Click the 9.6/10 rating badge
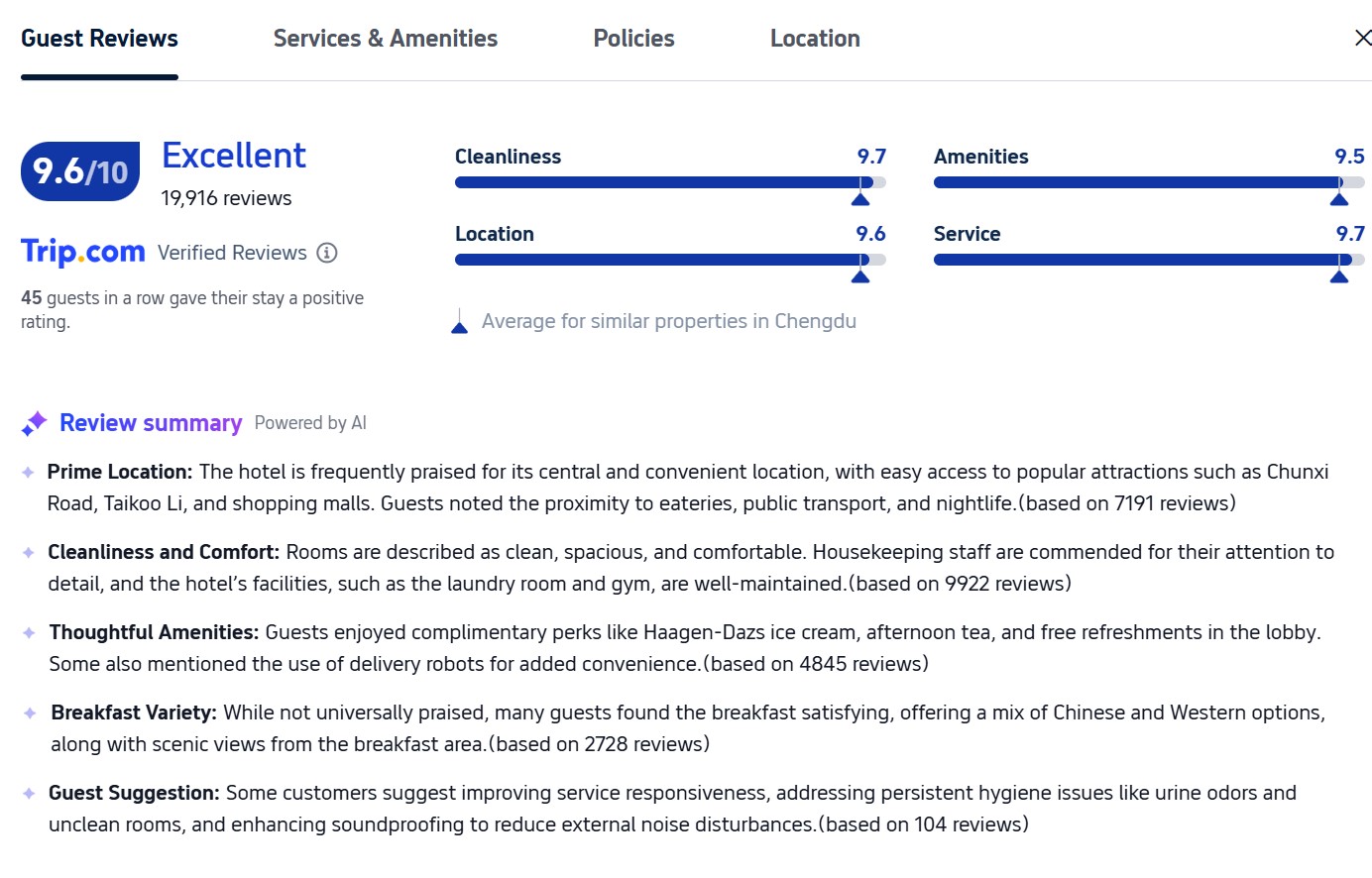 point(80,171)
